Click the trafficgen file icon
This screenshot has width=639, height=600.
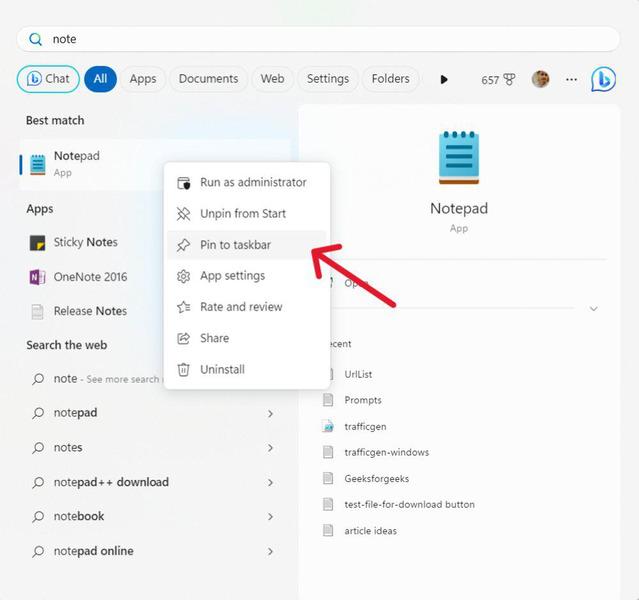(328, 426)
